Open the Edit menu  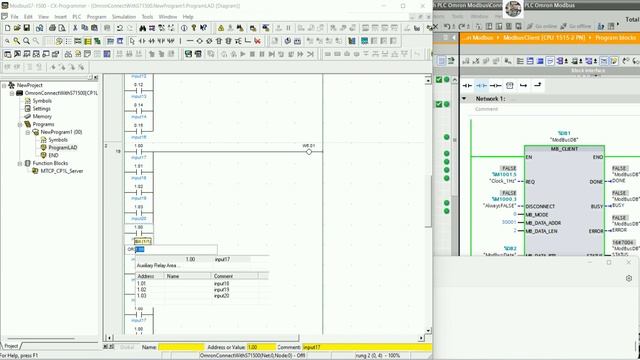tap(28, 17)
